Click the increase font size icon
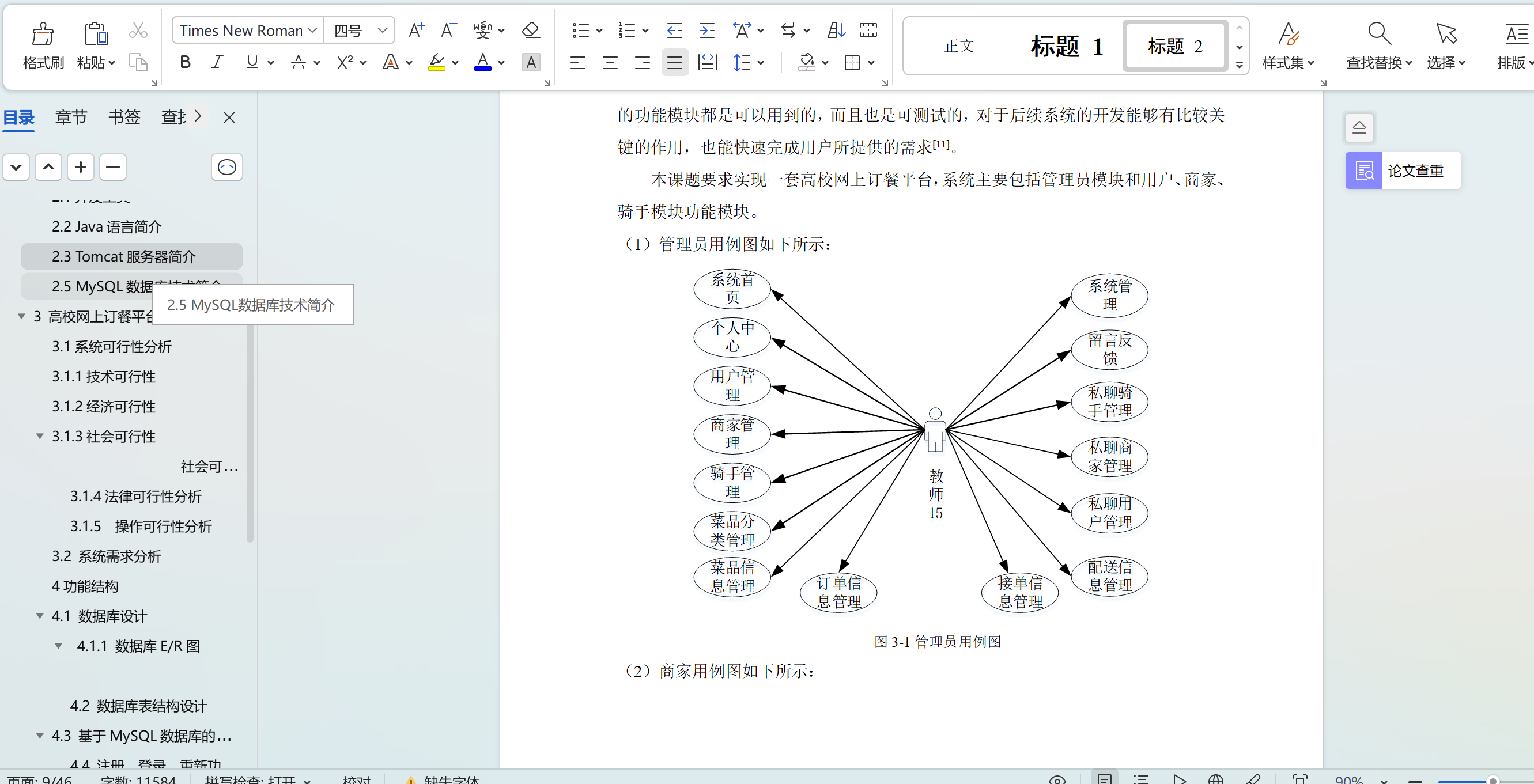The height and width of the screenshot is (784, 1534). pyautogui.click(x=416, y=30)
